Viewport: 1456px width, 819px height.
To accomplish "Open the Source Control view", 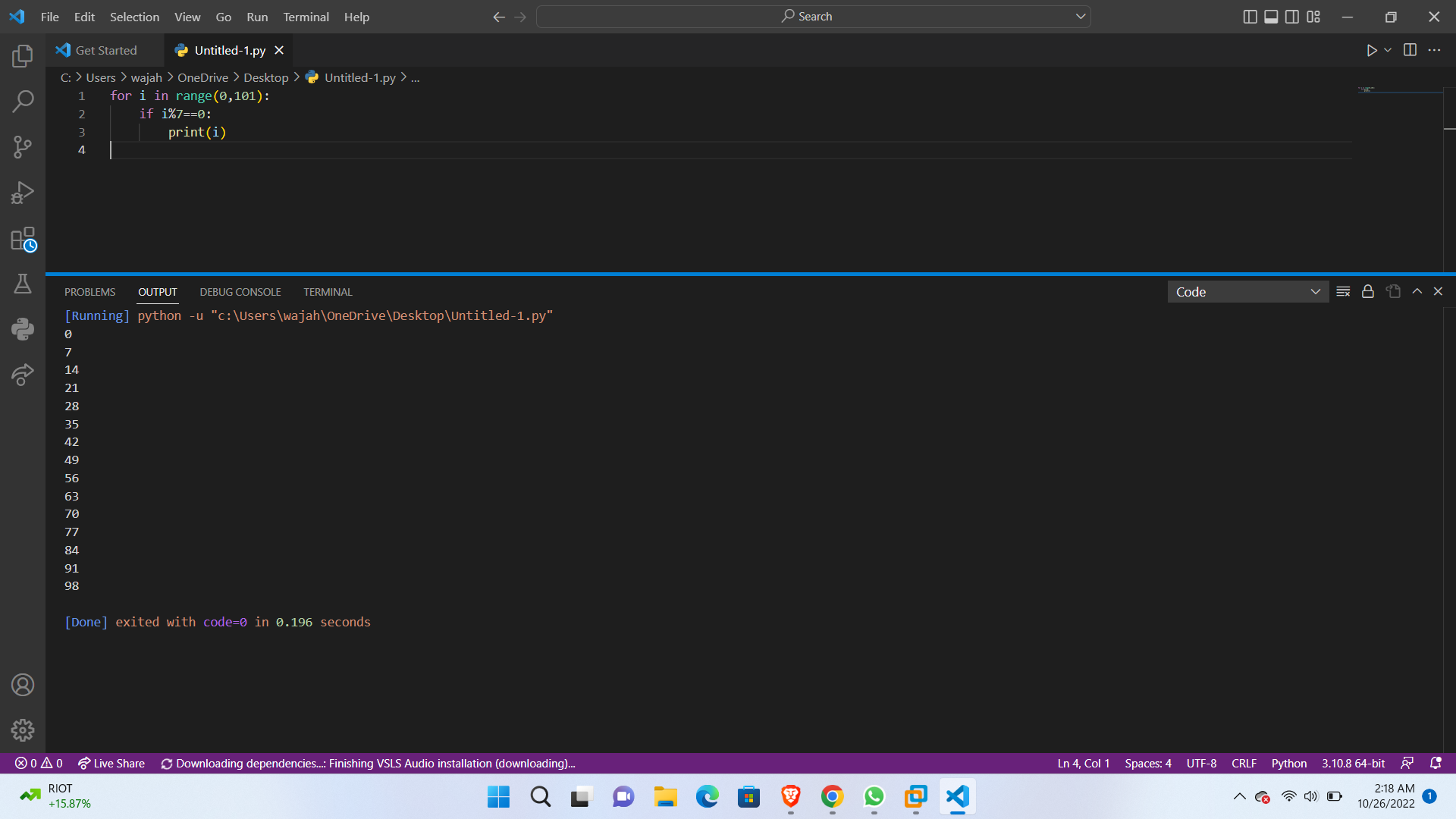I will 23,146.
